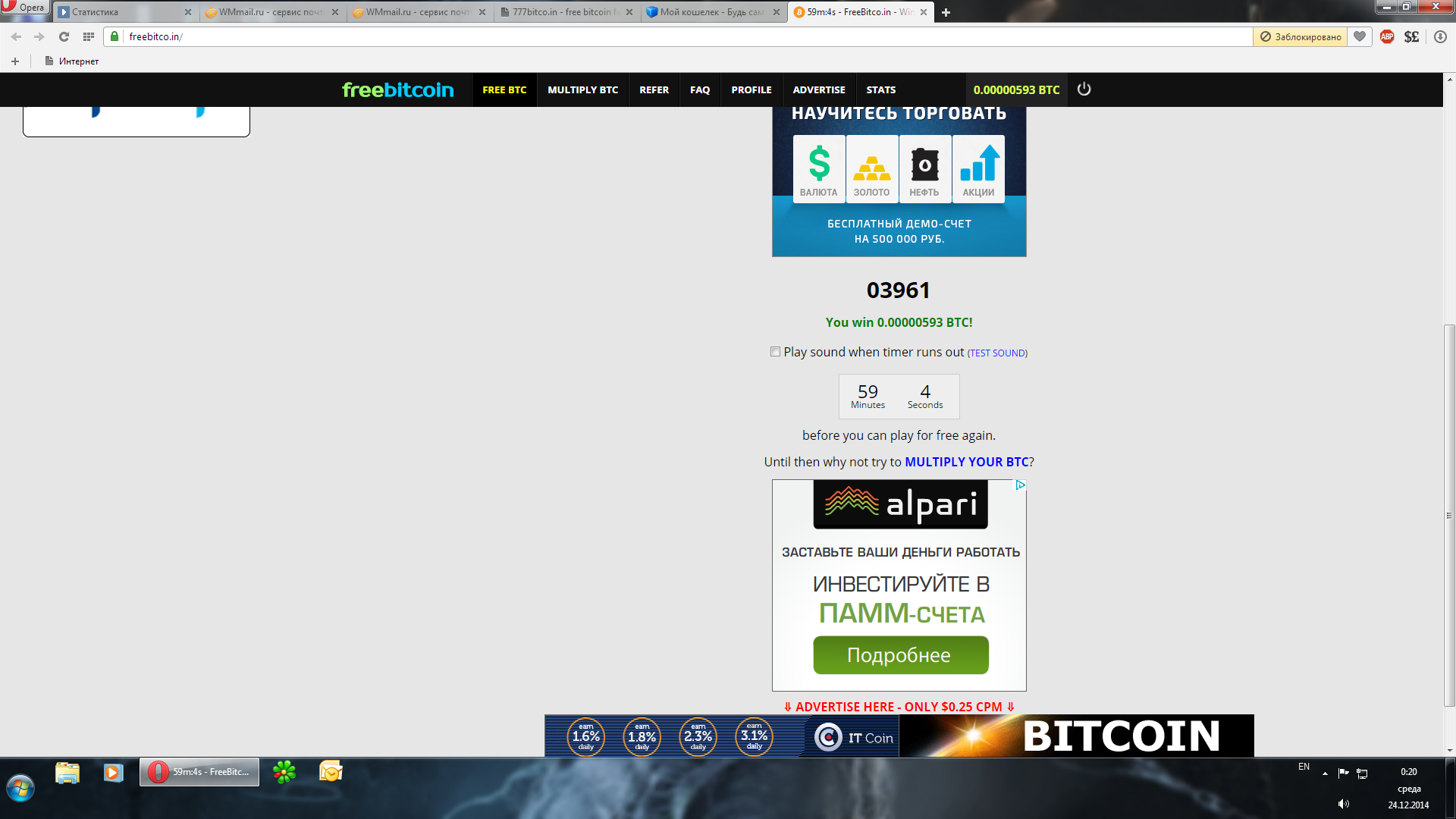1456x819 pixels.
Task: Go forward with the browser forward arrow
Action: [39, 36]
